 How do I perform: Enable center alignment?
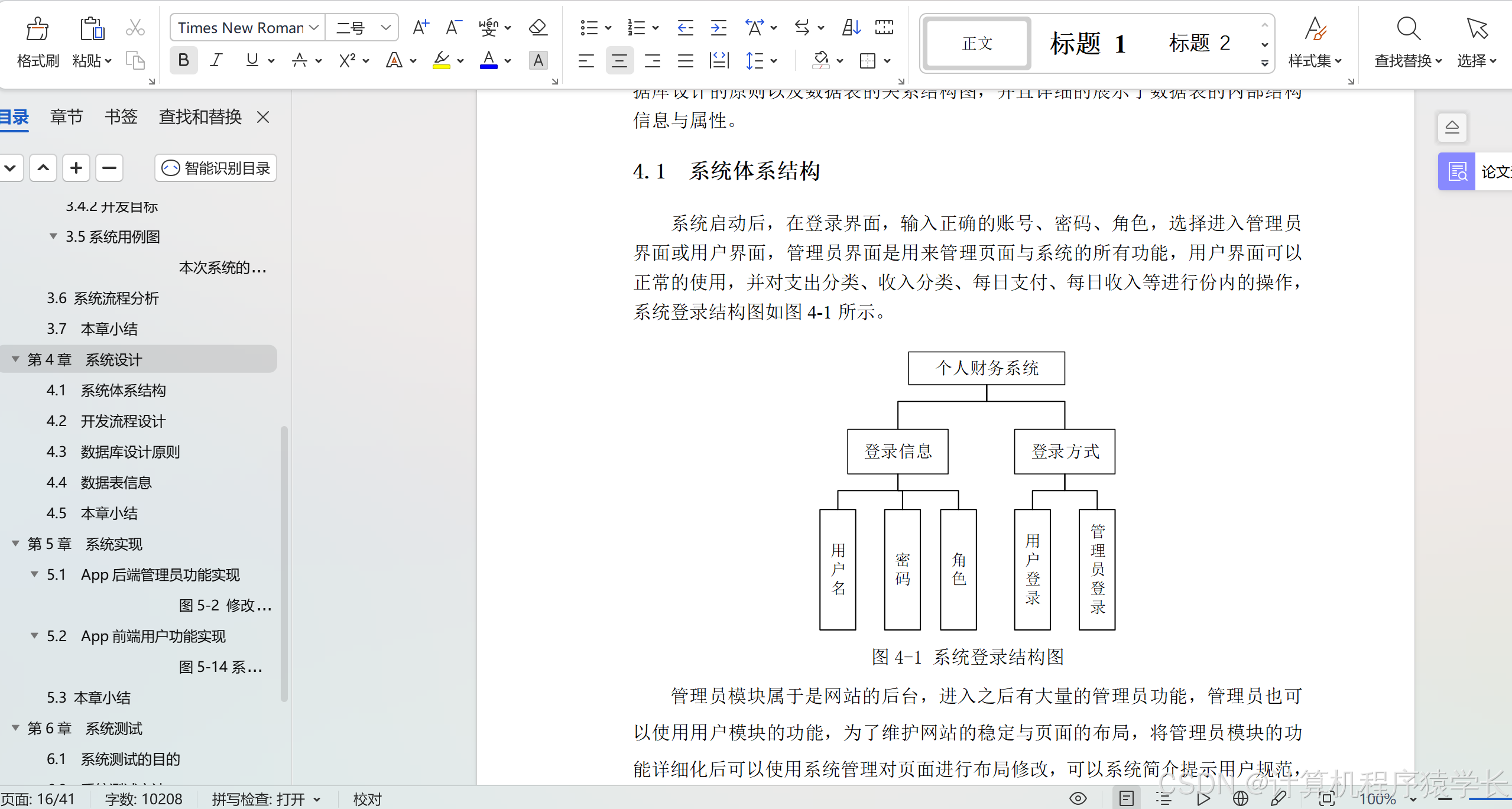click(619, 60)
